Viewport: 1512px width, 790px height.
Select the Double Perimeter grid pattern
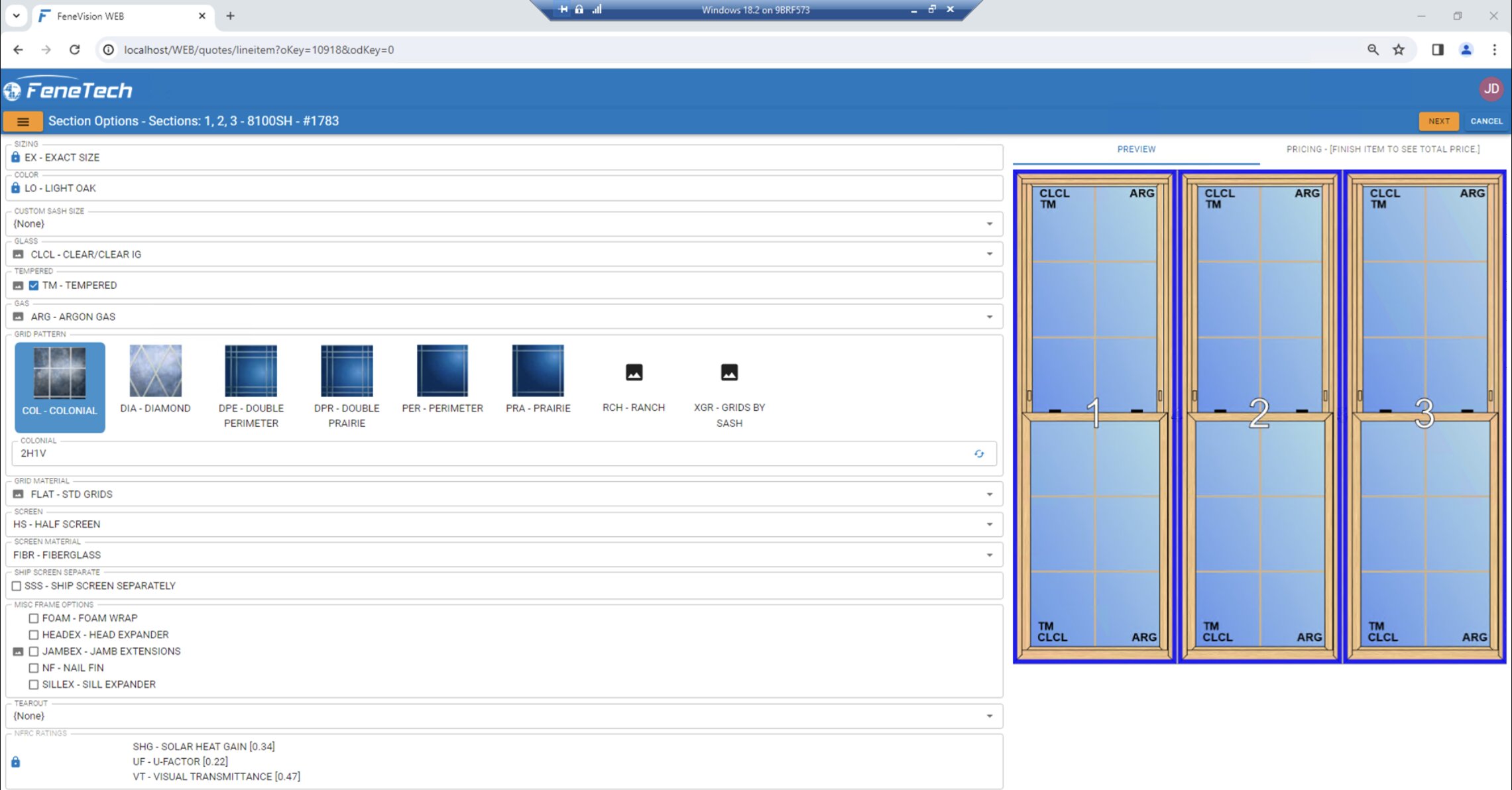[251, 386]
